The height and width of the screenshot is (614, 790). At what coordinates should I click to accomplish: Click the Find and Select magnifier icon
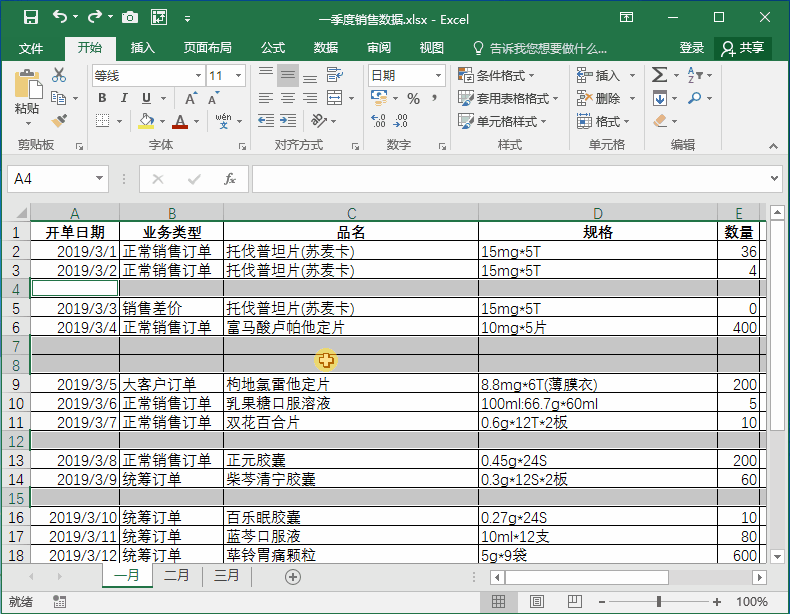[x=695, y=98]
